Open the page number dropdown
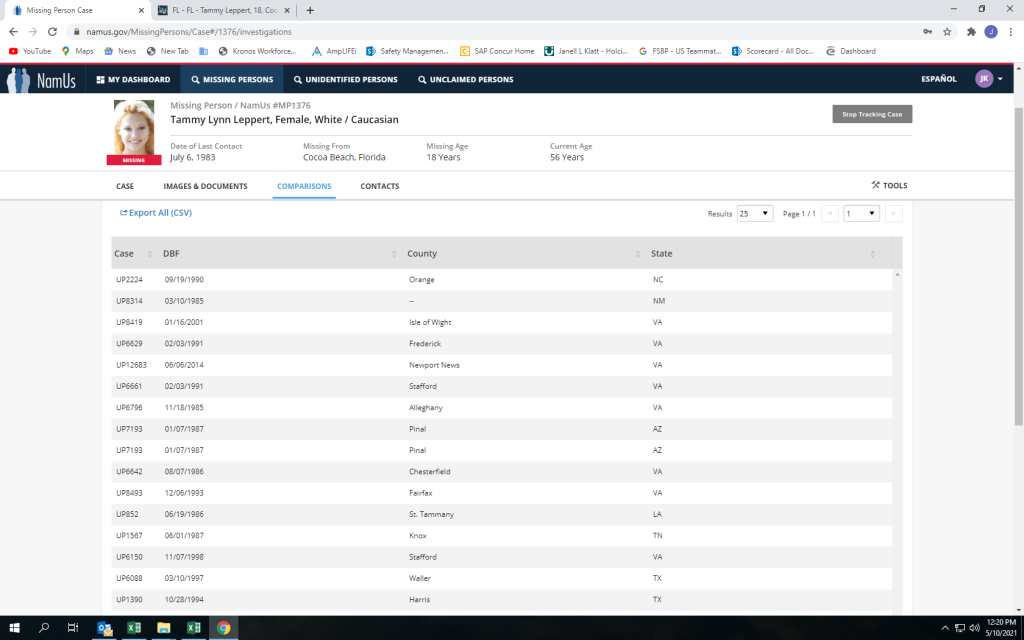Viewport: 1024px width, 640px height. (861, 213)
